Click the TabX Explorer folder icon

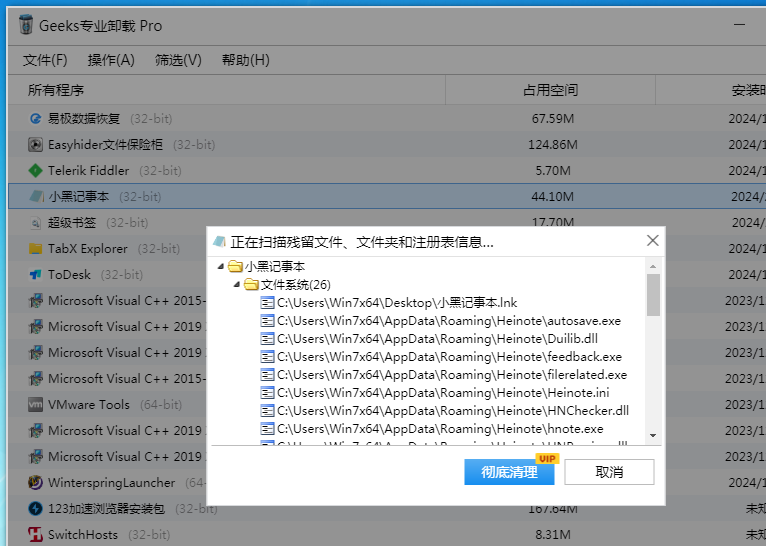point(36,248)
